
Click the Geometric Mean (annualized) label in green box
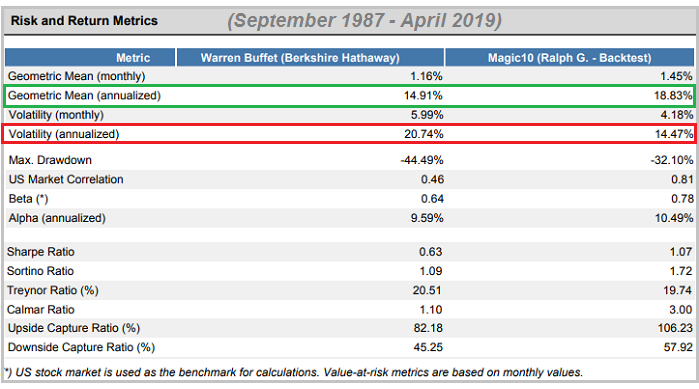(x=84, y=95)
